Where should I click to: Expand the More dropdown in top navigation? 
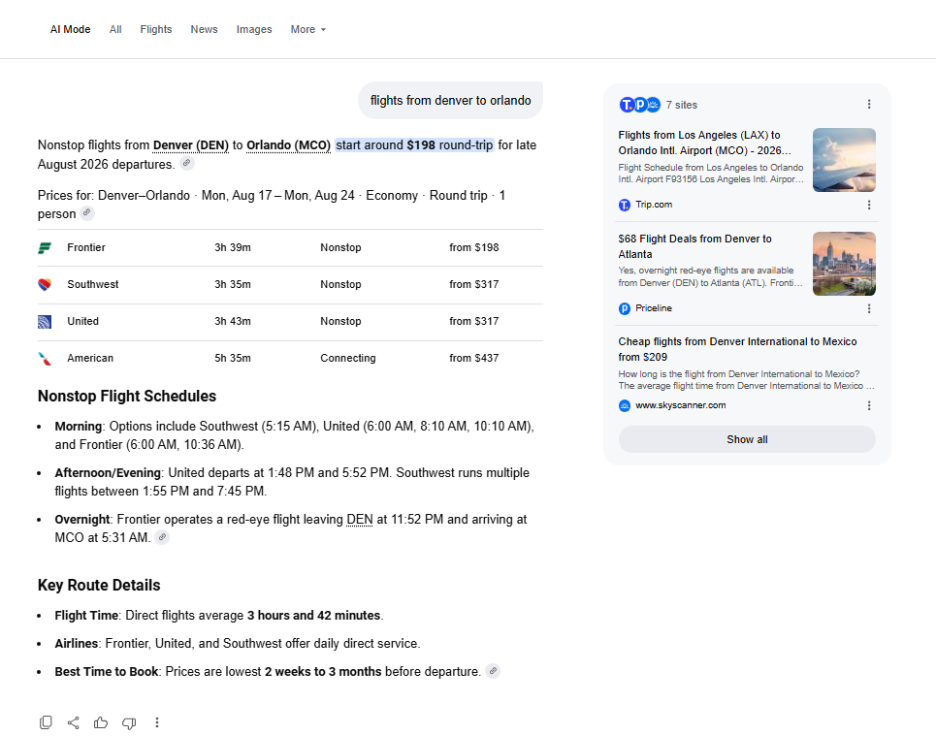click(x=308, y=29)
